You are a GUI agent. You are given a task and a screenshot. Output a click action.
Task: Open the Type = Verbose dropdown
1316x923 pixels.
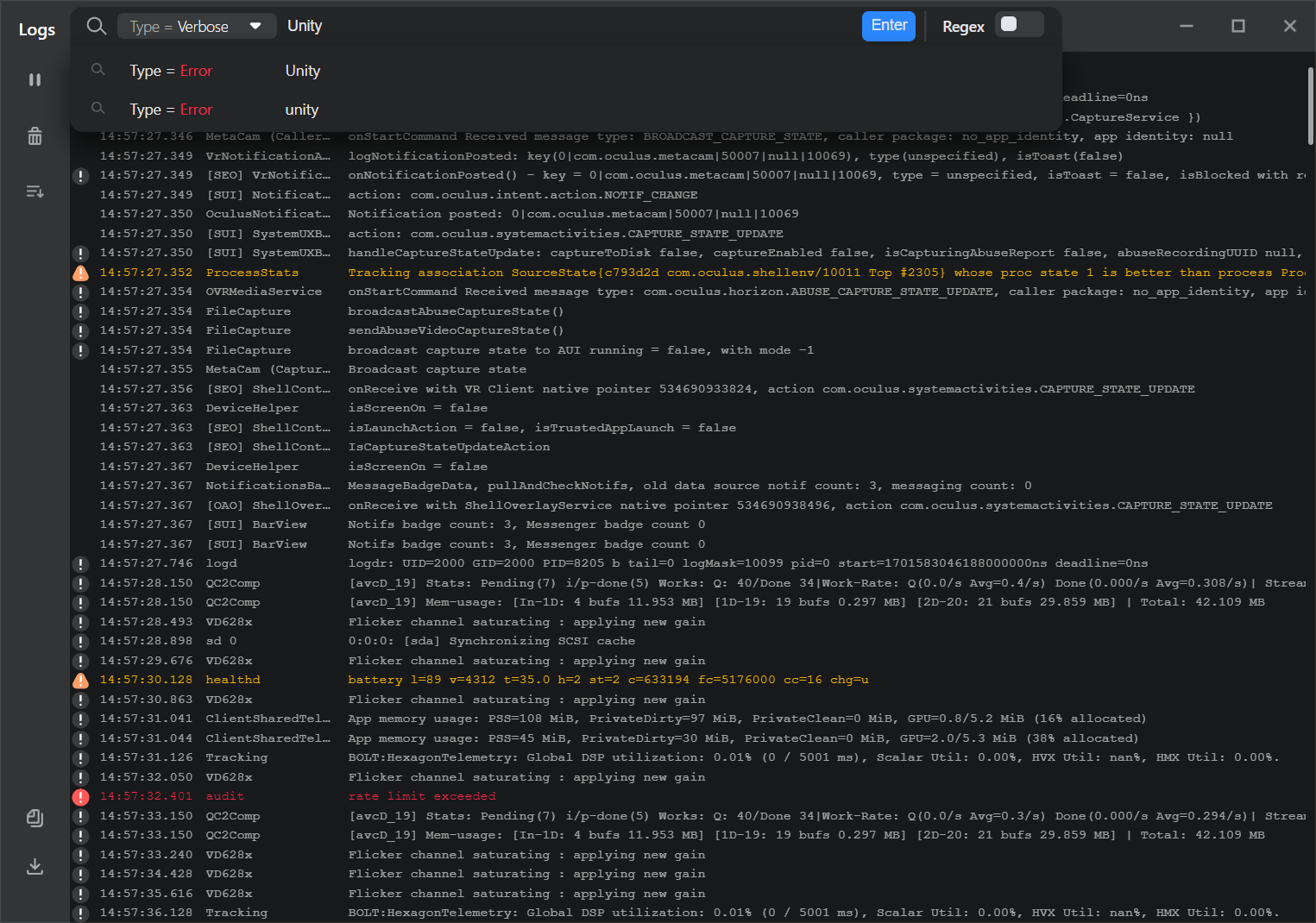[x=196, y=26]
